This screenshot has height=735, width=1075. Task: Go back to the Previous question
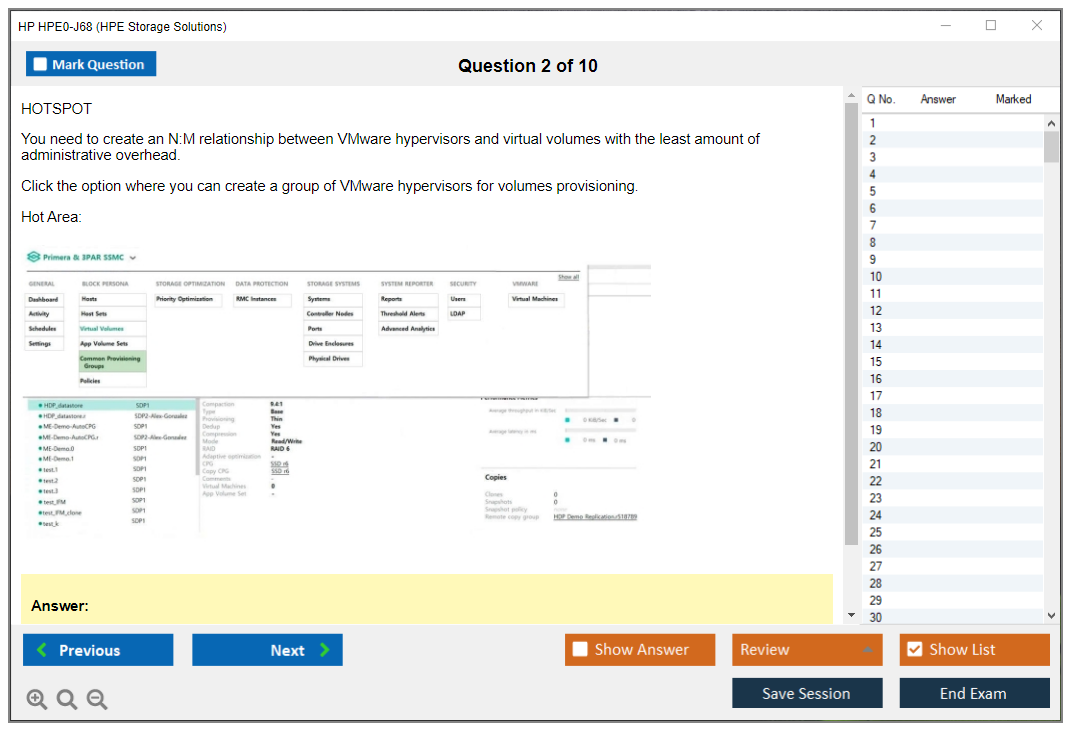pyautogui.click(x=98, y=650)
